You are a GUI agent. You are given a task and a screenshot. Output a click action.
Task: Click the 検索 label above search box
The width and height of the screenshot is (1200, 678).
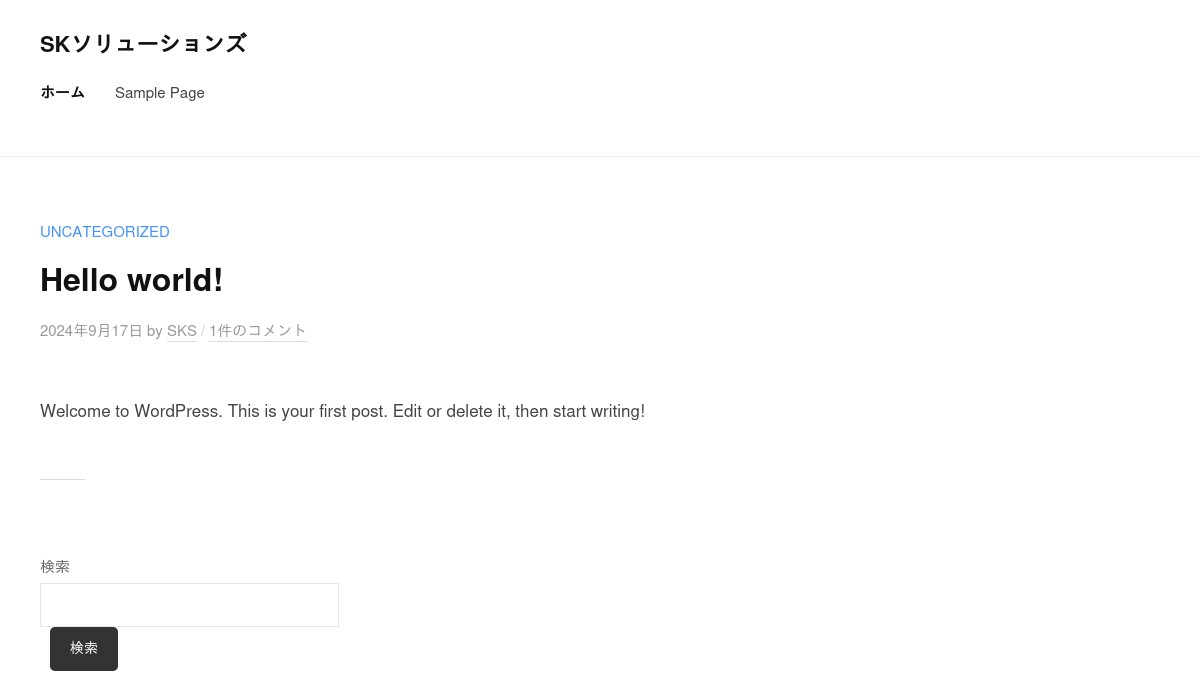(55, 567)
